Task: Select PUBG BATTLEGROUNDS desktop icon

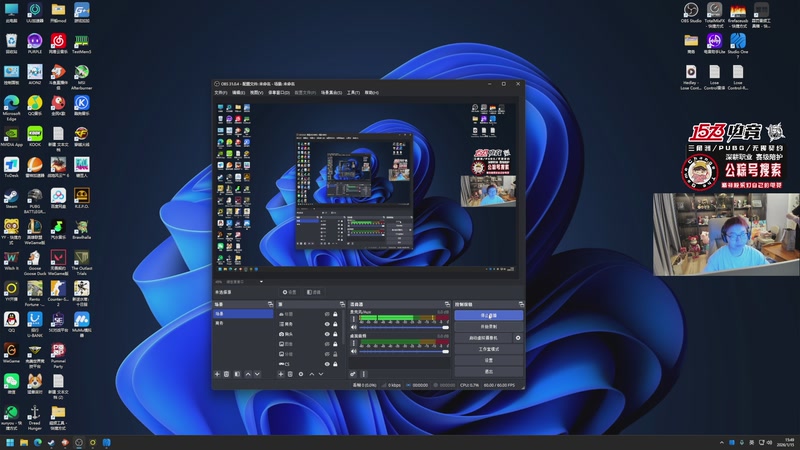Action: coord(35,201)
